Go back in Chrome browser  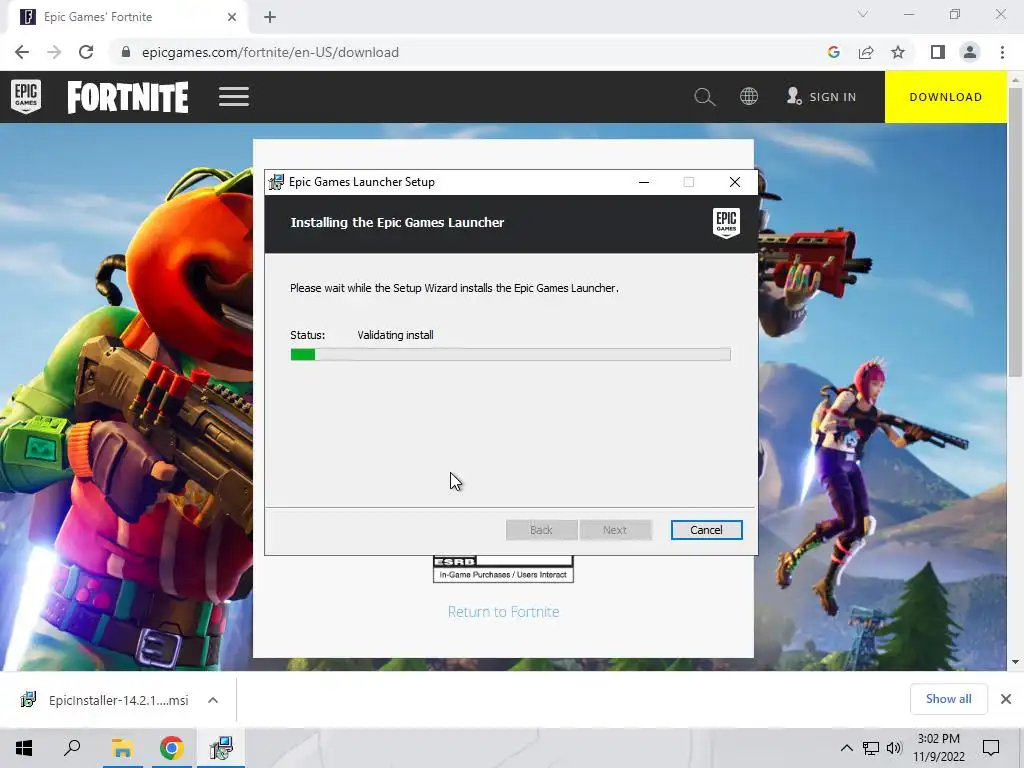click(x=22, y=52)
